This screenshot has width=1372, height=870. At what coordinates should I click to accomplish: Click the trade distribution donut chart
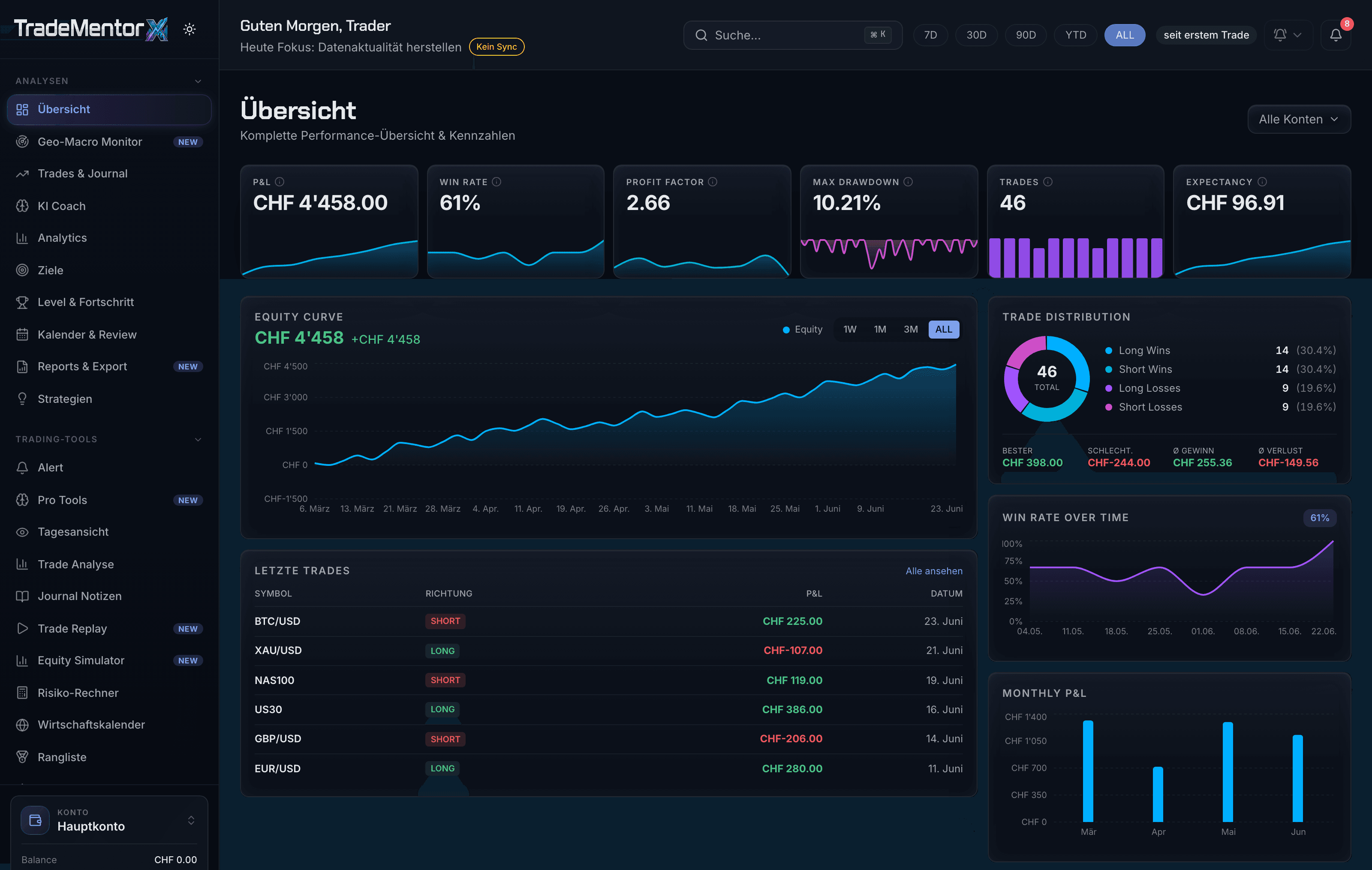[x=1047, y=378]
